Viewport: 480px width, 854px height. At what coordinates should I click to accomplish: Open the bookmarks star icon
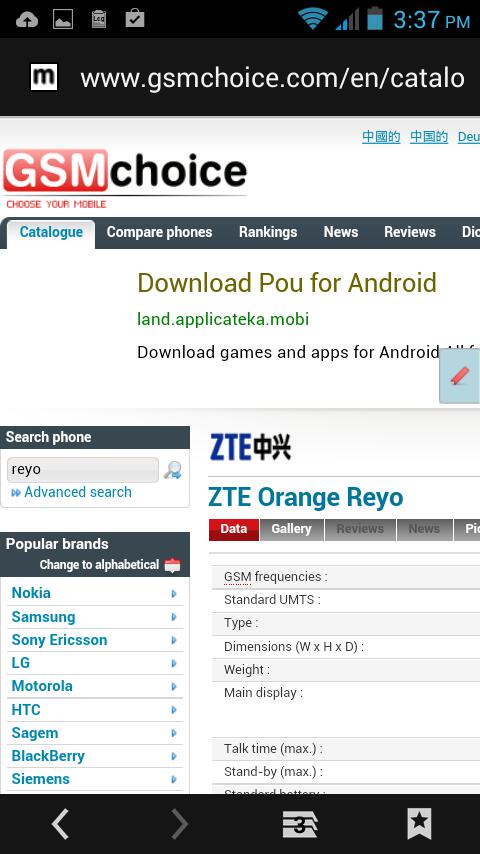pyautogui.click(x=420, y=824)
